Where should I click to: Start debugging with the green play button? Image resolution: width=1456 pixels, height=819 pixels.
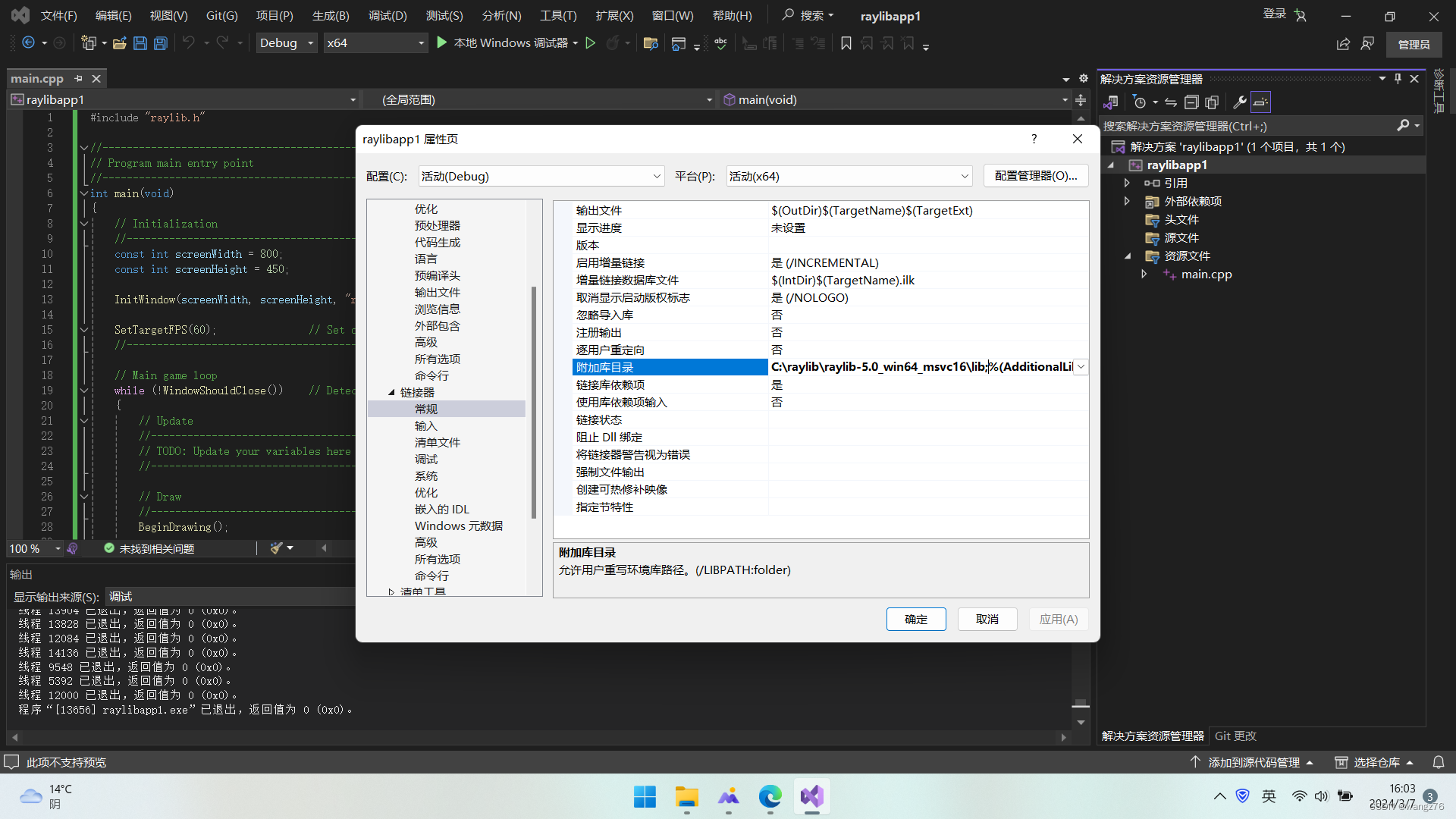[x=442, y=43]
